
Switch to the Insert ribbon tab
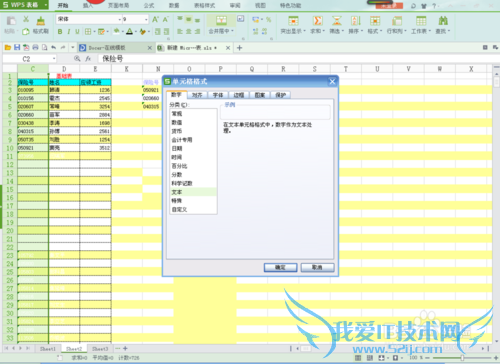click(88, 5)
